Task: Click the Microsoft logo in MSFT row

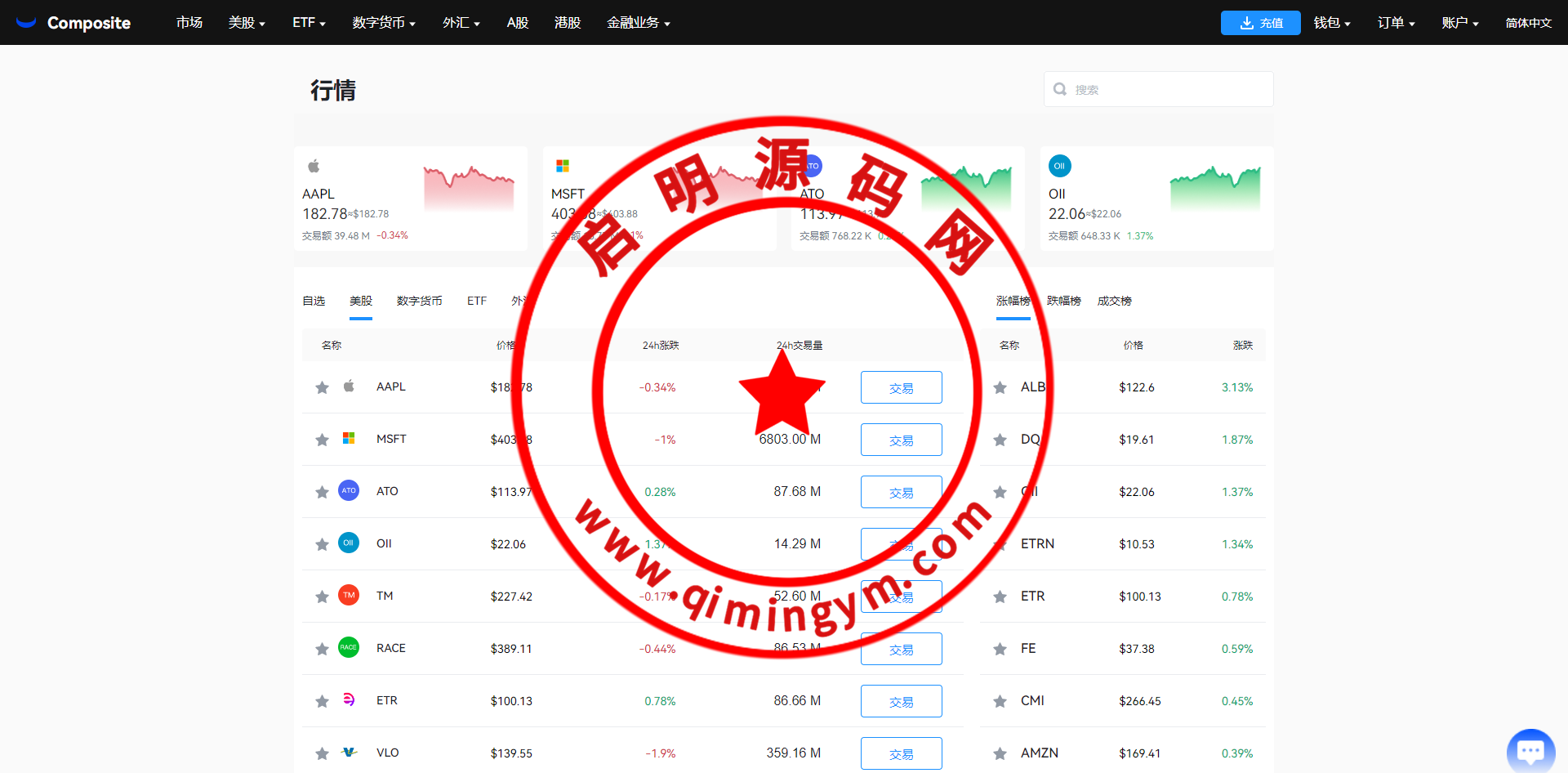Action: [x=349, y=439]
